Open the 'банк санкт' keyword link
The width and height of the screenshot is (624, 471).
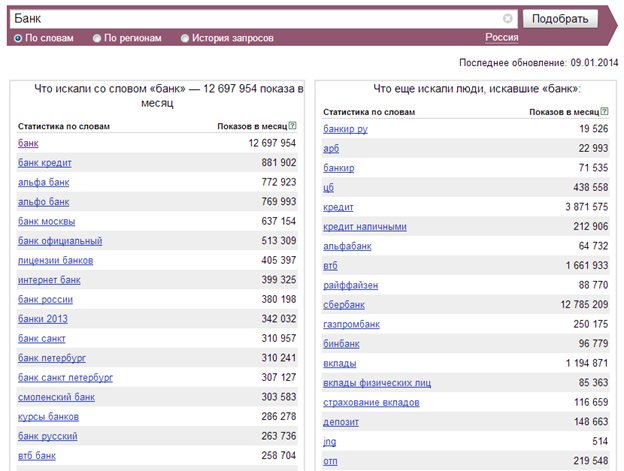coord(41,339)
